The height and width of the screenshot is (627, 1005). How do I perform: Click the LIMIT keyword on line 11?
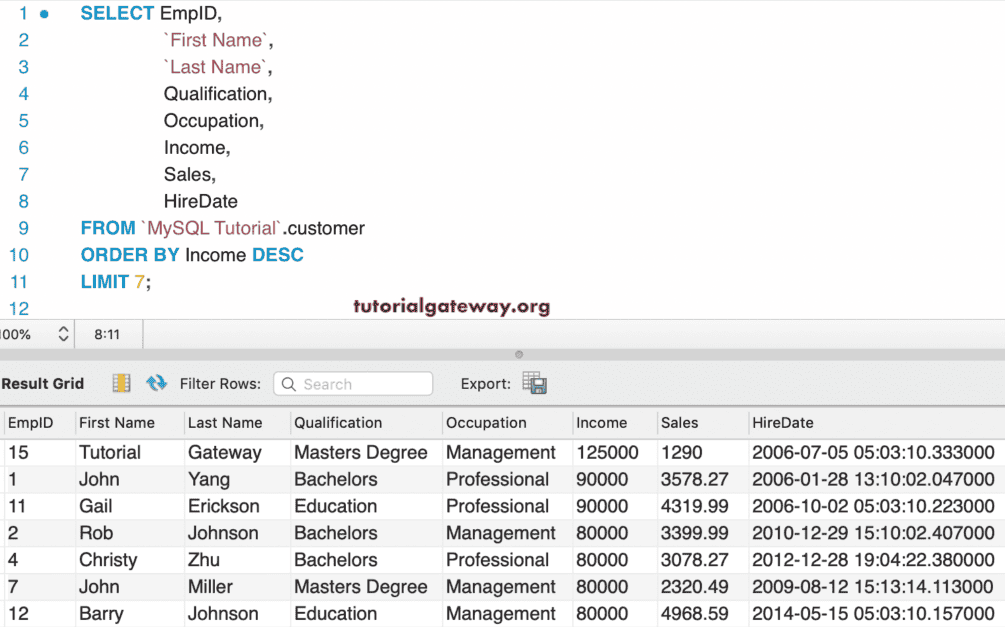coord(104,283)
